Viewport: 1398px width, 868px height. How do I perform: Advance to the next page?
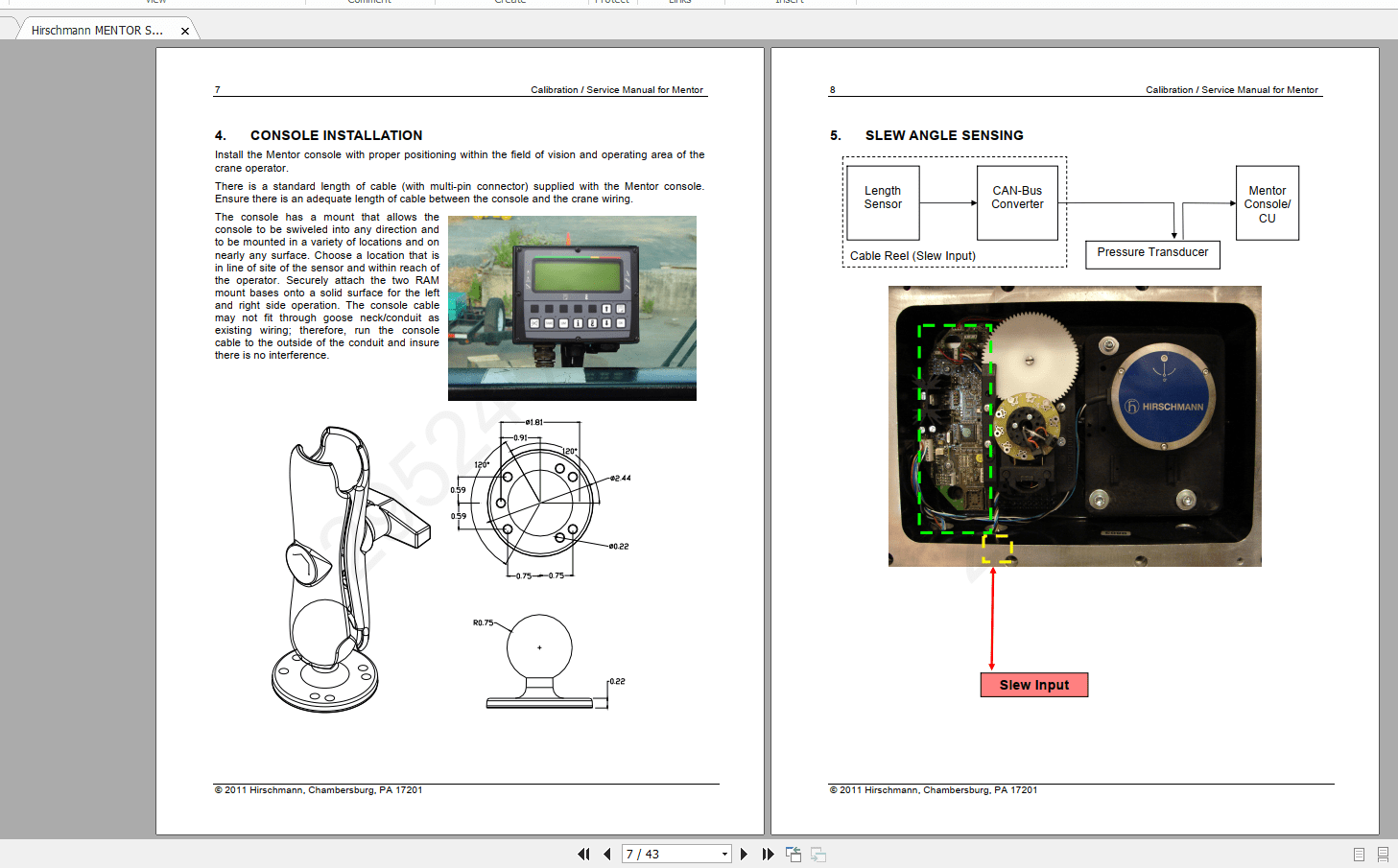click(744, 854)
